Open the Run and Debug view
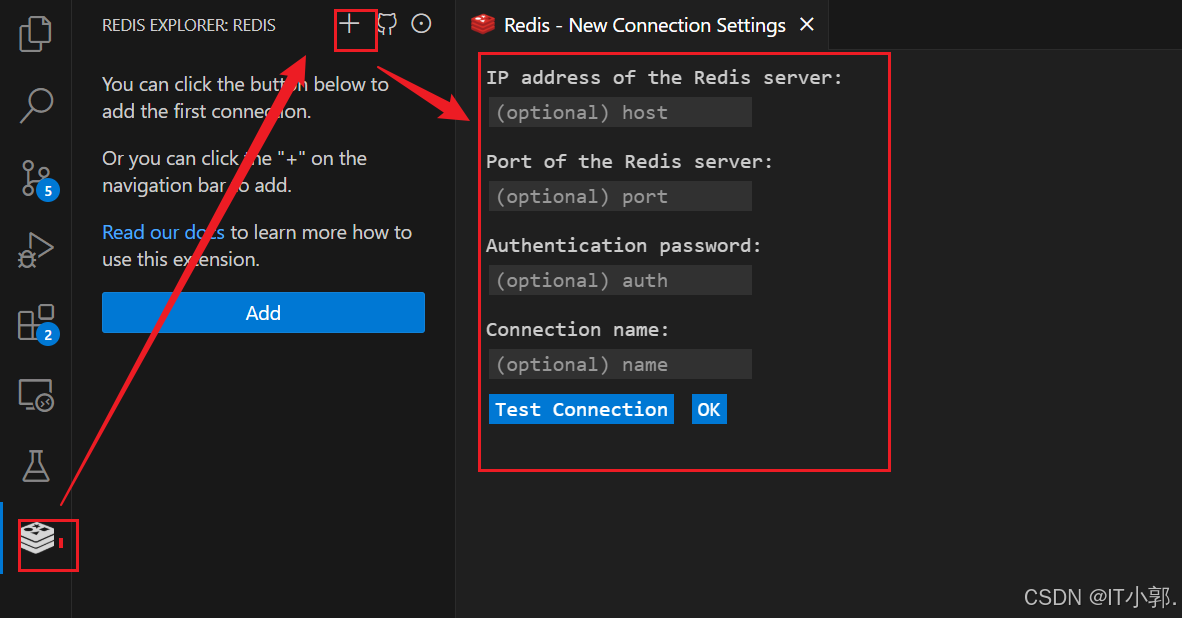 tap(35, 250)
